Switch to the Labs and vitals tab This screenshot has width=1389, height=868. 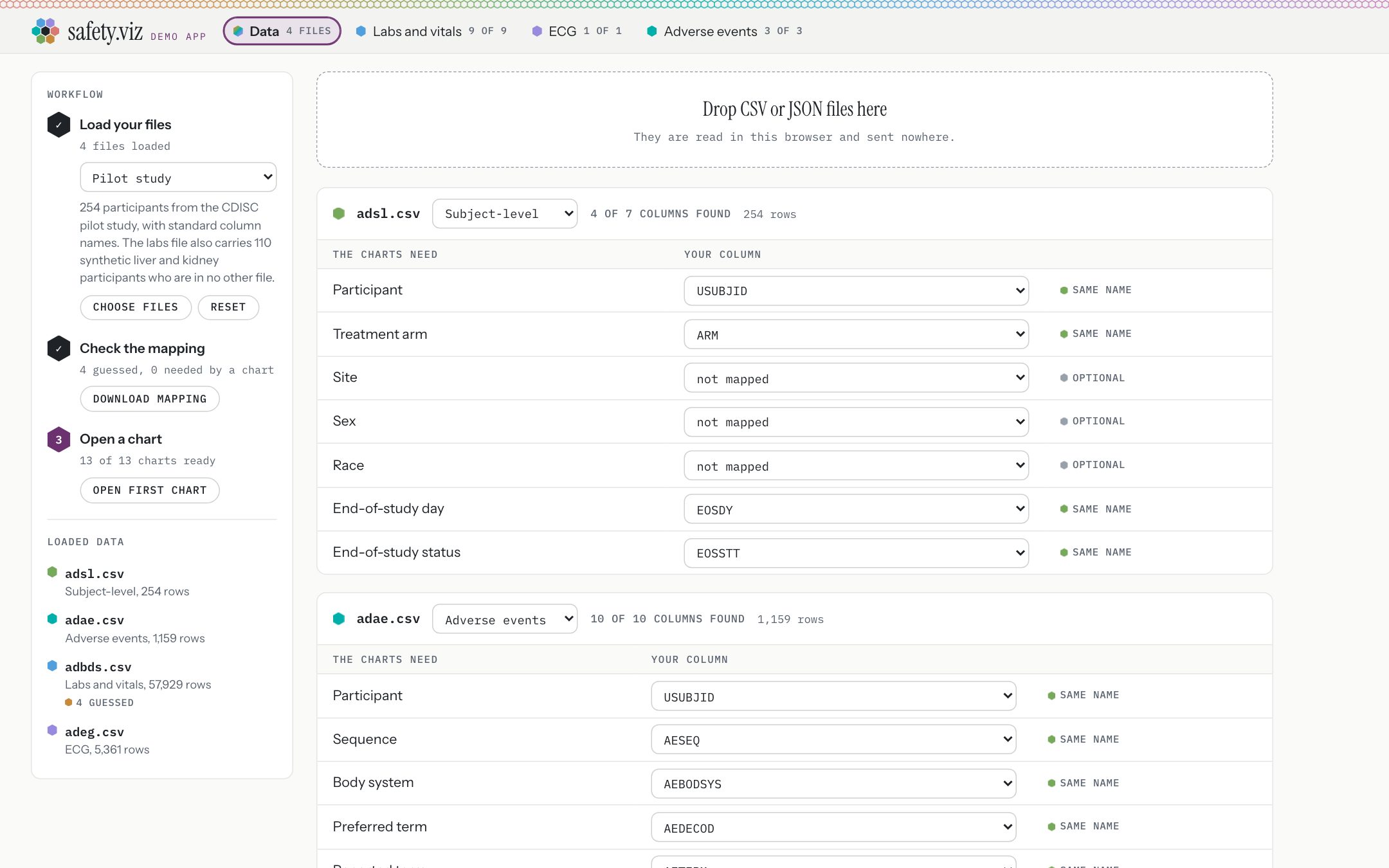pos(431,31)
